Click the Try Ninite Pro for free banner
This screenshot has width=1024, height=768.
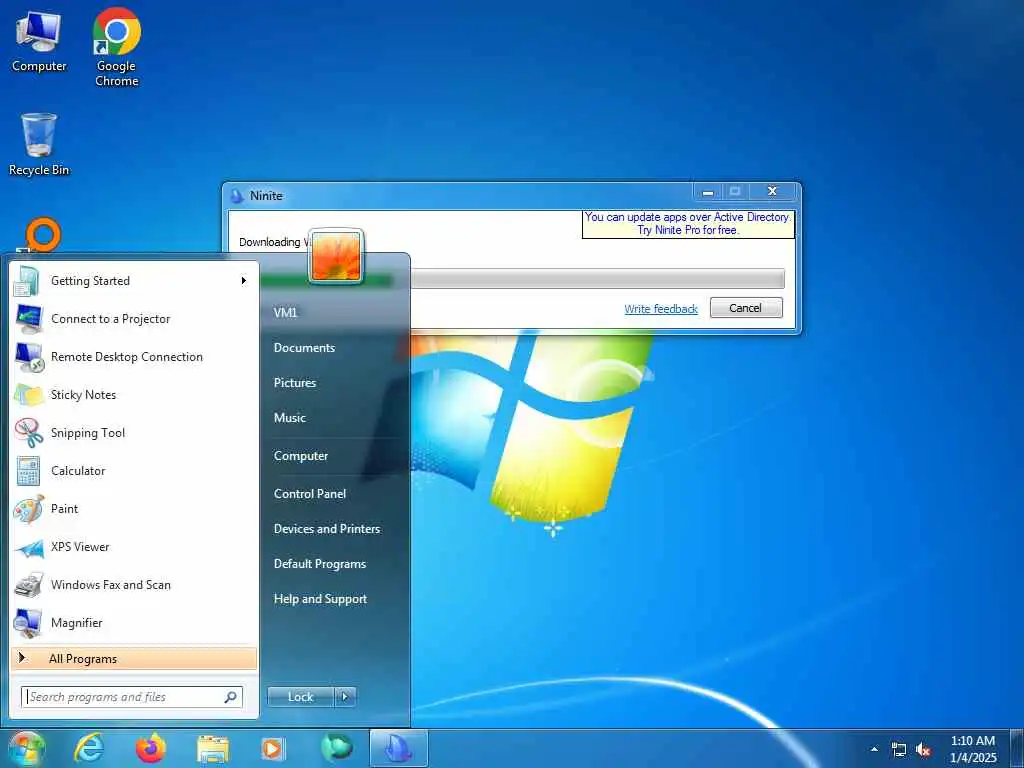pos(688,223)
